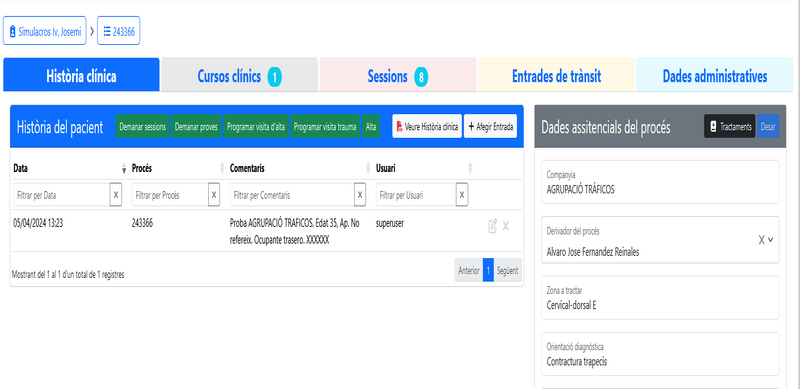Screen dimensions: 800x389
Task: Sort by the Comentaris column sort arrows
Action: [x=368, y=168]
